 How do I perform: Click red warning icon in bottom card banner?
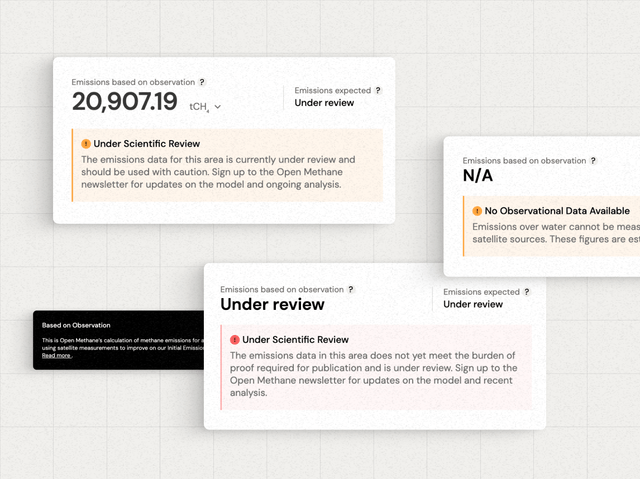pyautogui.click(x=235, y=340)
